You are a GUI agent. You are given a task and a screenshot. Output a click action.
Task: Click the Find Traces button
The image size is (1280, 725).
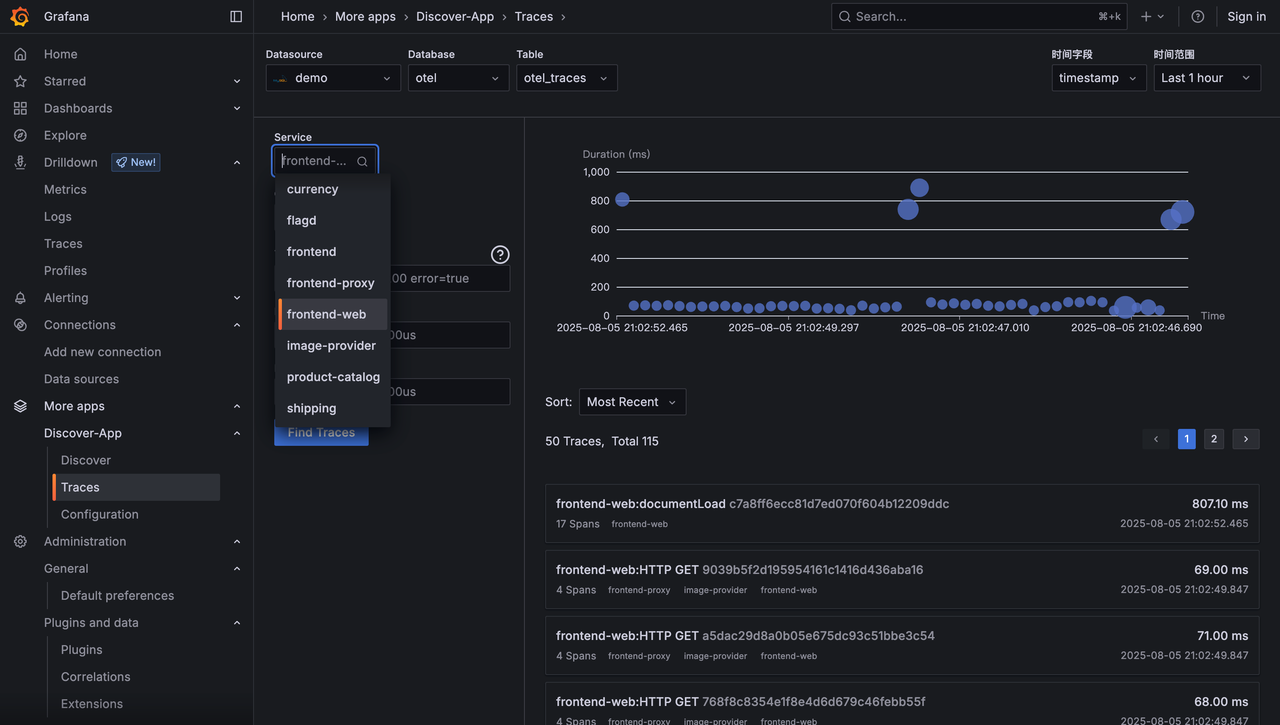click(x=321, y=433)
